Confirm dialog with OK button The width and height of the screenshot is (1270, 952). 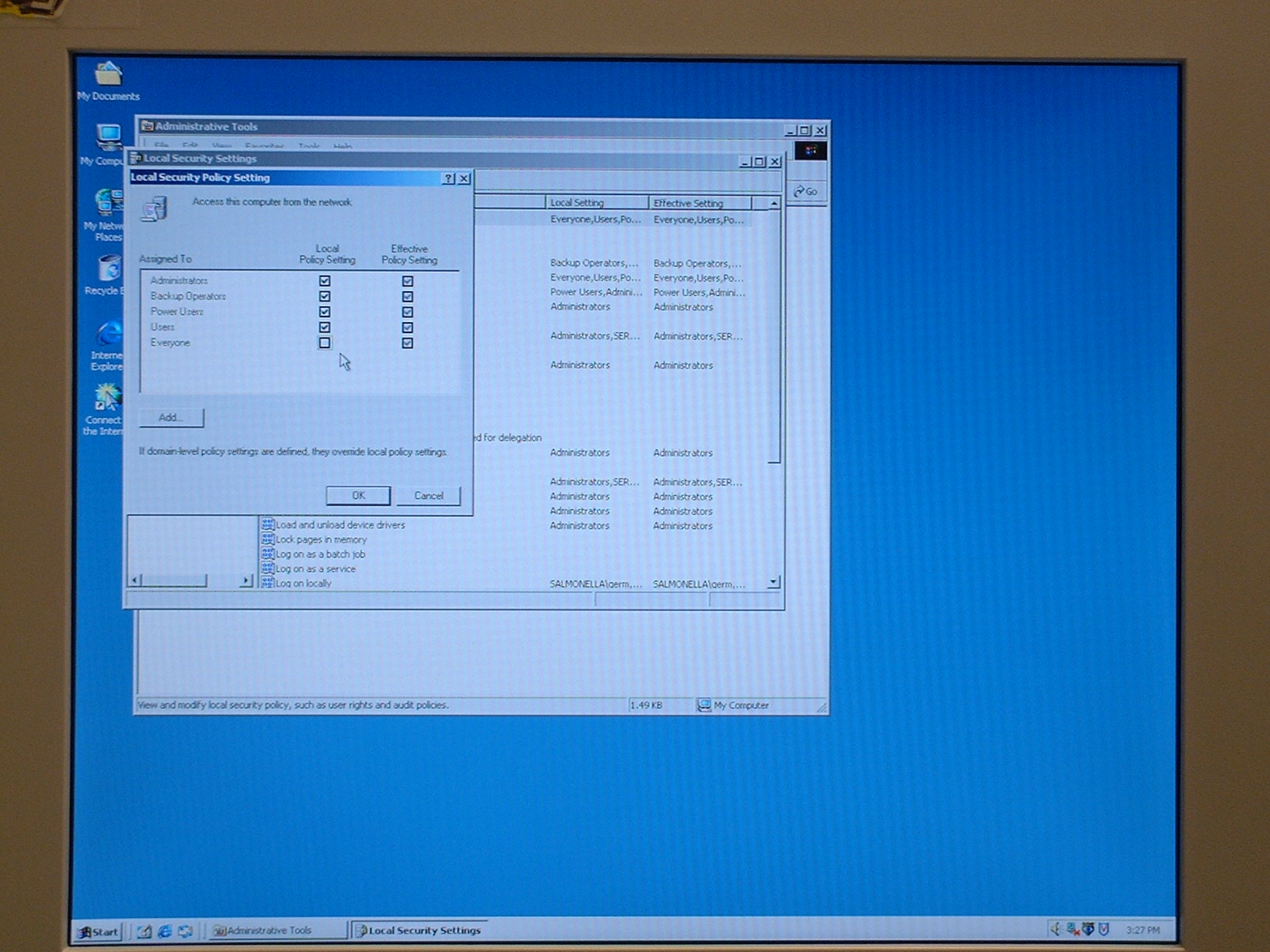358,496
